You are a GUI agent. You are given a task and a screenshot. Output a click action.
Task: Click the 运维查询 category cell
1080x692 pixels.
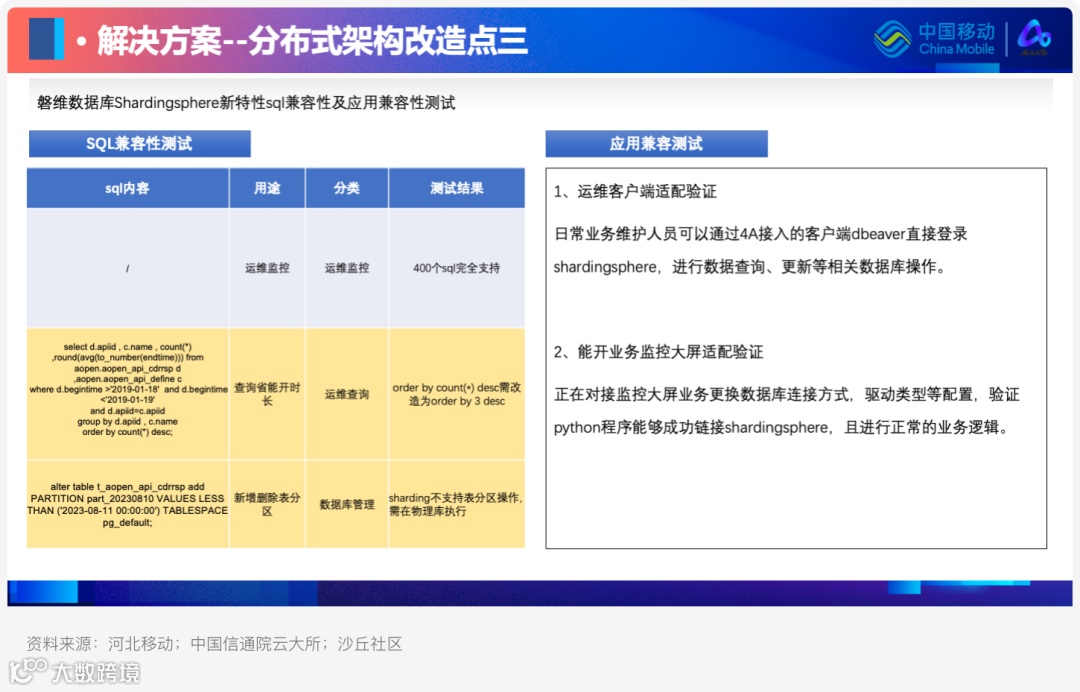346,394
